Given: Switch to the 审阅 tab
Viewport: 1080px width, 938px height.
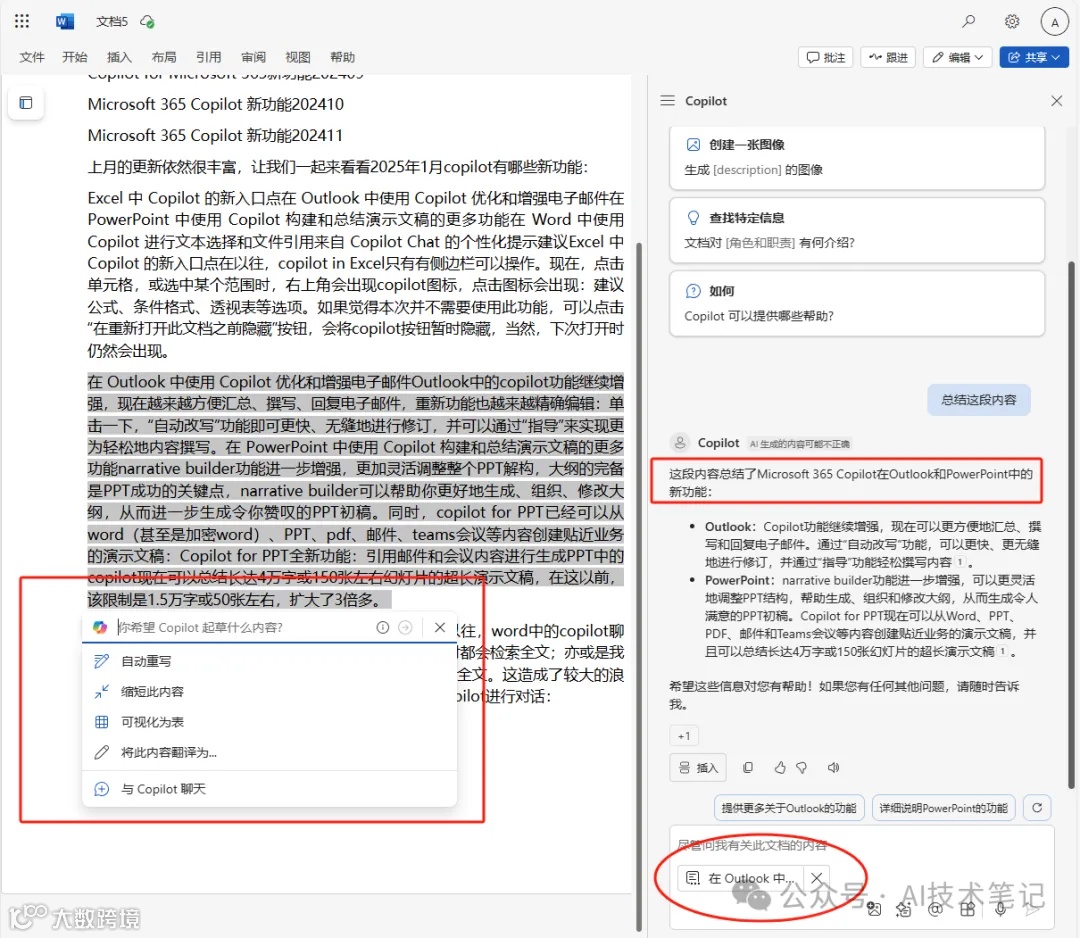Looking at the screenshot, I should [253, 57].
